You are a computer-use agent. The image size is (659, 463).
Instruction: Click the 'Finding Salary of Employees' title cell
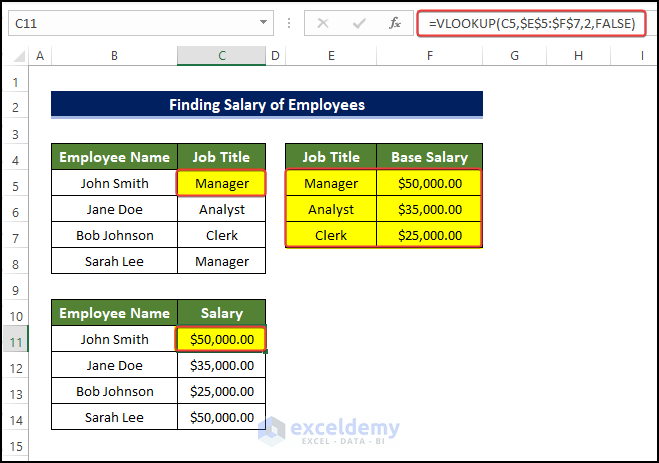tap(267, 105)
